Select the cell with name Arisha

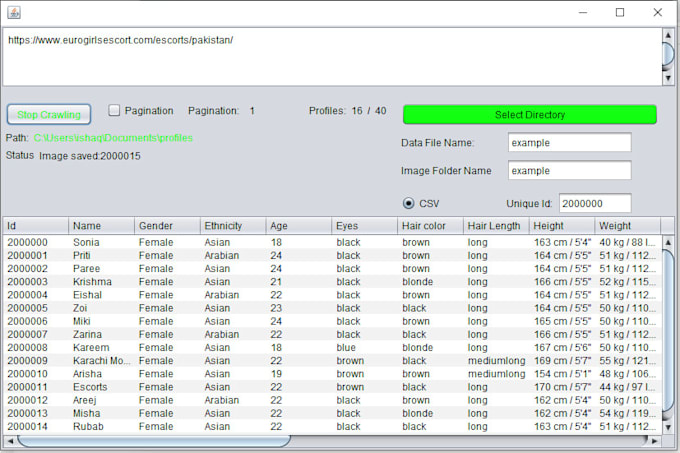tap(101, 374)
